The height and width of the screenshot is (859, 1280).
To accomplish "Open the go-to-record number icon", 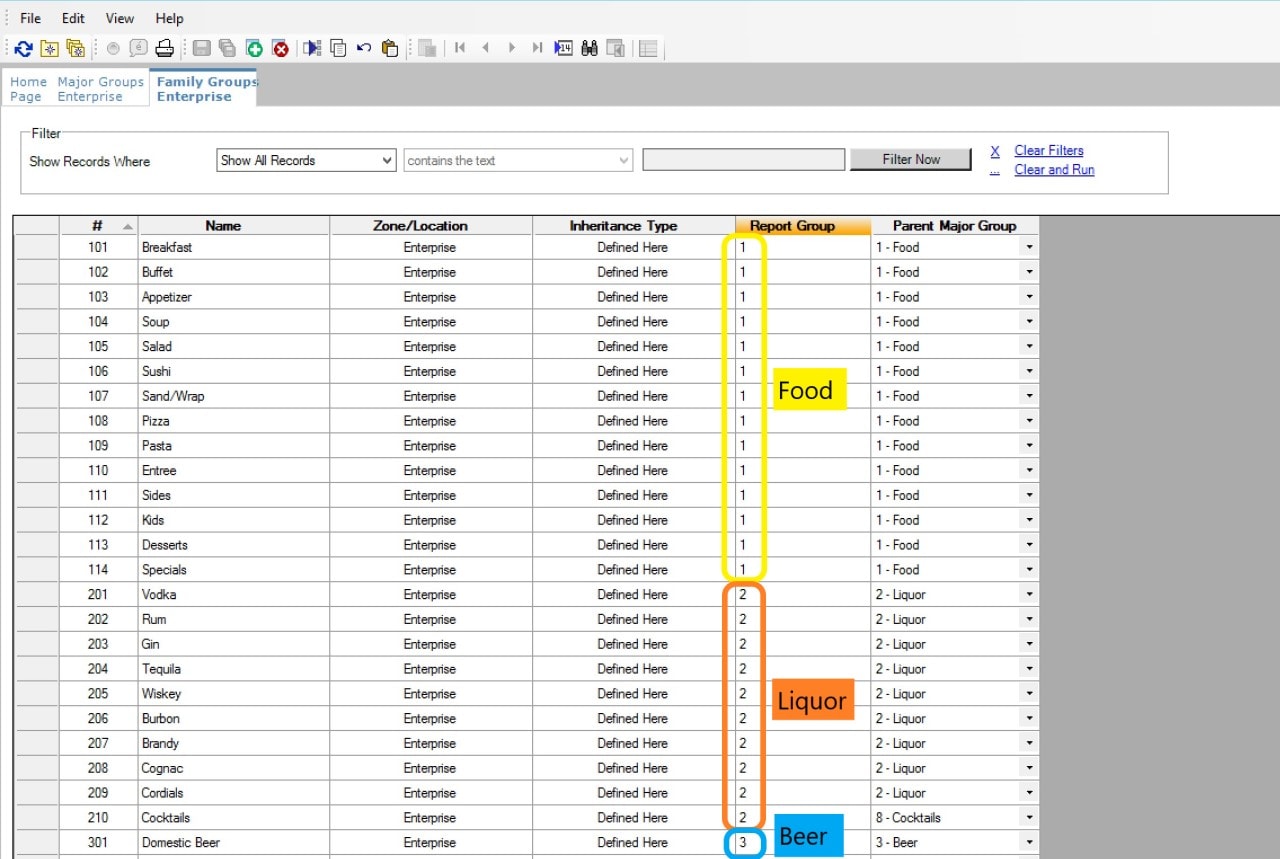I will point(564,48).
